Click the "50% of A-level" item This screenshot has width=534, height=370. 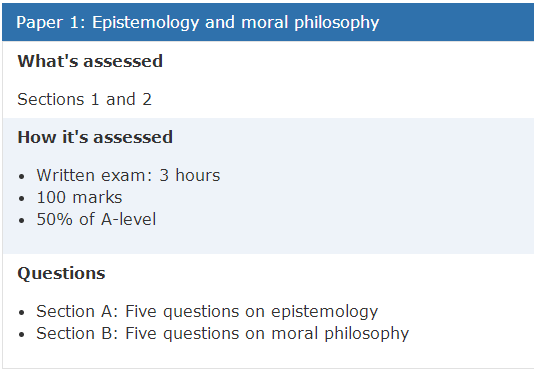point(96,219)
